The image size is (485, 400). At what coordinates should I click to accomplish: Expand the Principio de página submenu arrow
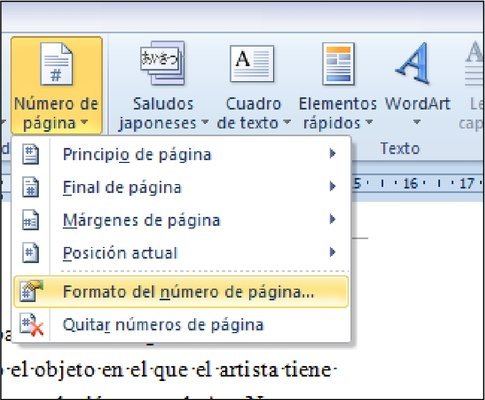[332, 154]
